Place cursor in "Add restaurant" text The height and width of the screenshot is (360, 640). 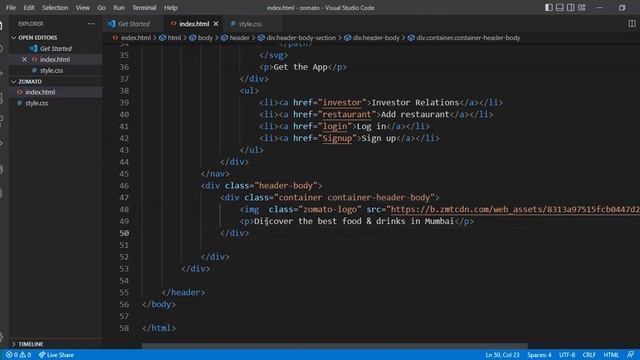click(x=415, y=115)
